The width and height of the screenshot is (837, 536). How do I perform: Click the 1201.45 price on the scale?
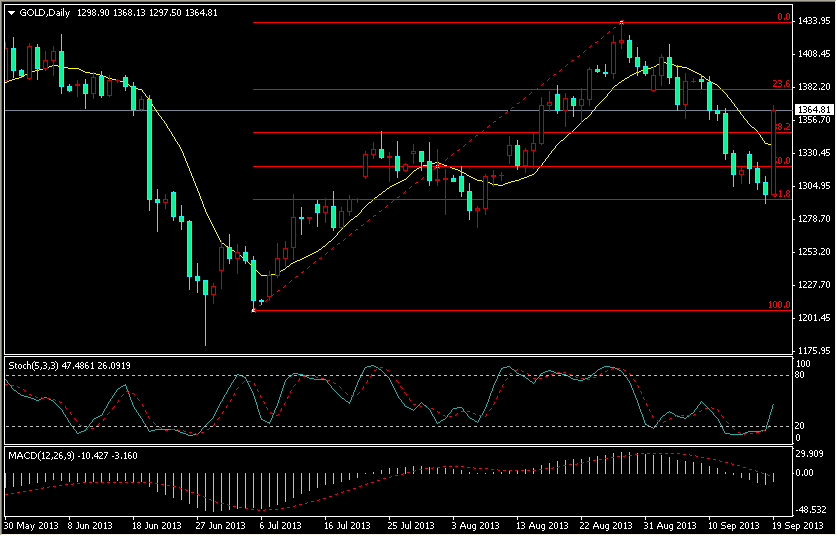point(815,318)
